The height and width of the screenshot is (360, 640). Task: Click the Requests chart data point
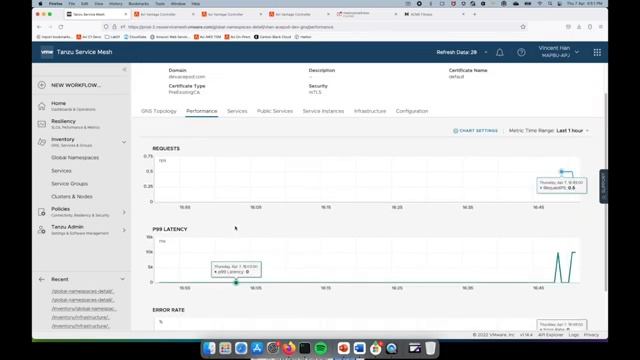(561, 171)
